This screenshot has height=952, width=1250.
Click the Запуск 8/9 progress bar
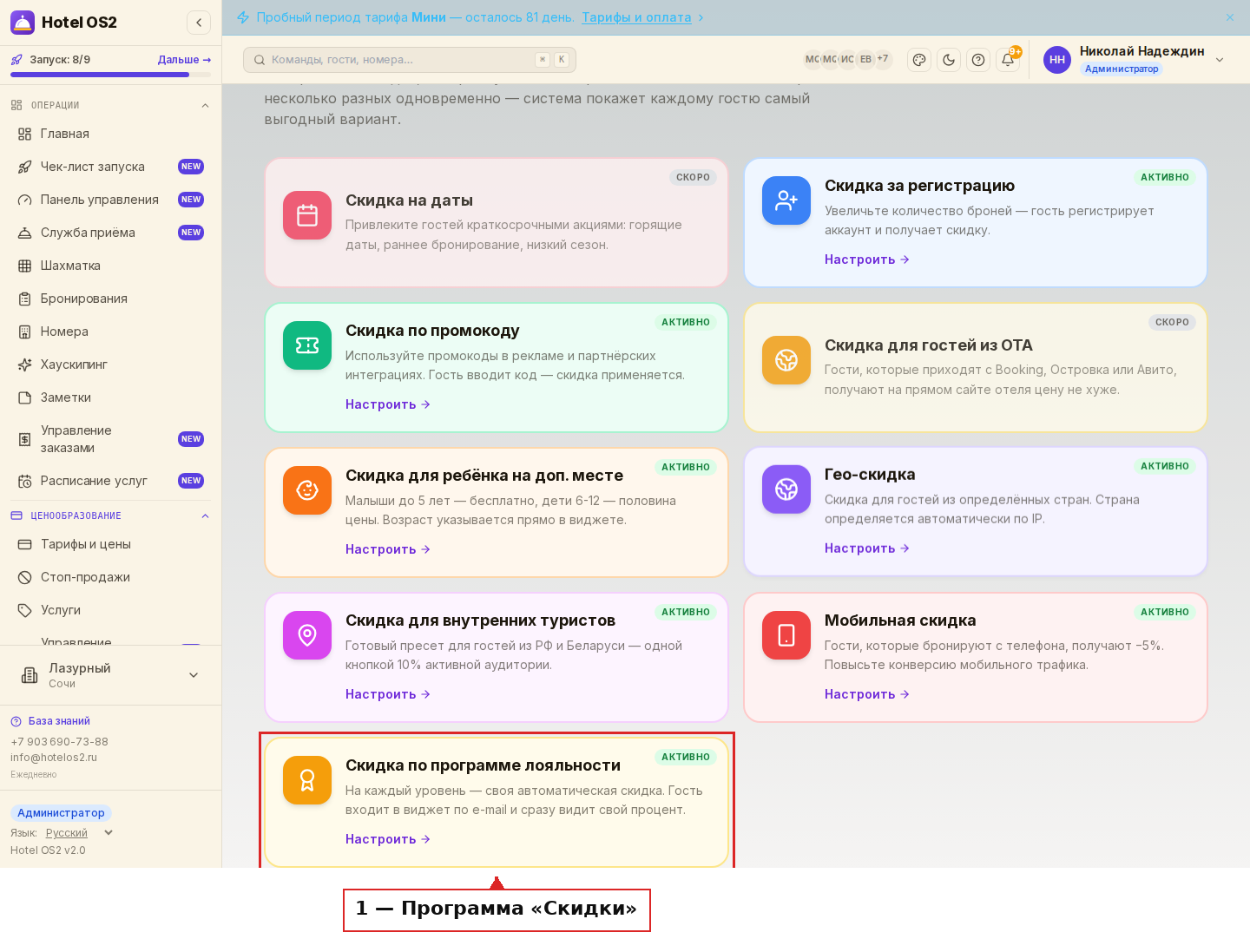coord(111,75)
